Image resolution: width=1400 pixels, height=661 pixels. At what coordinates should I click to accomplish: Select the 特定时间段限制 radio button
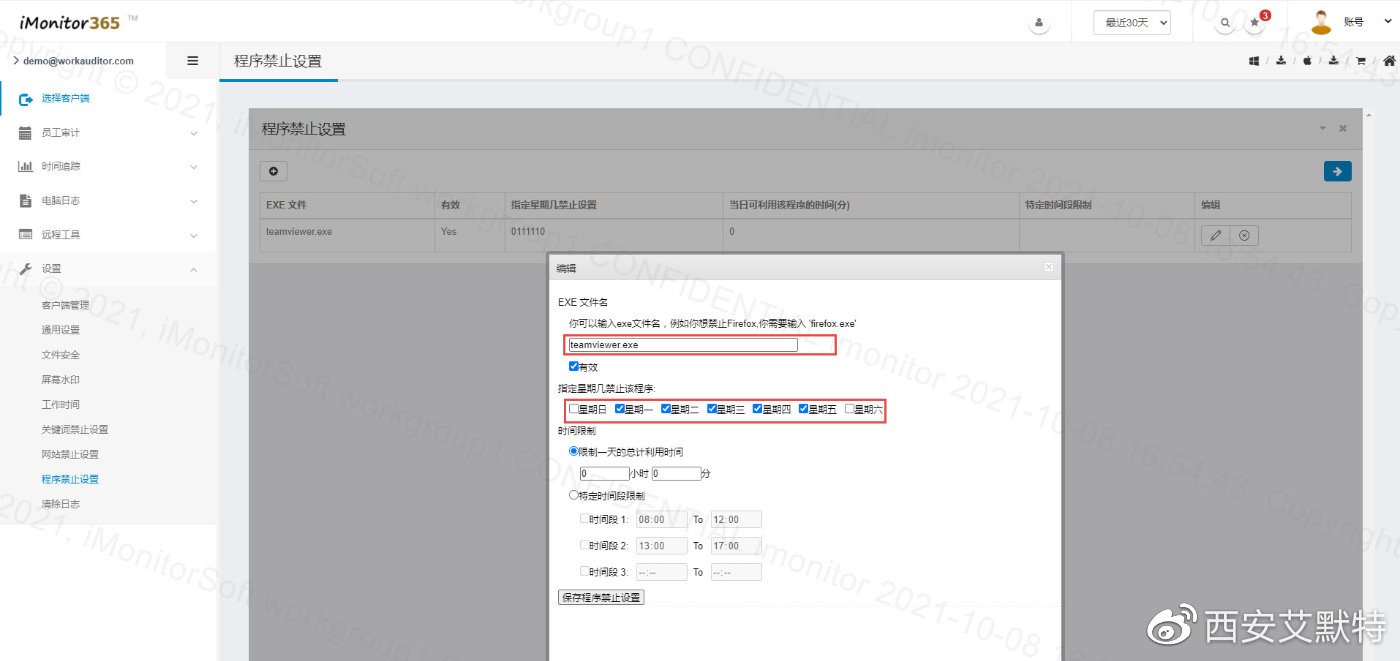tap(574, 495)
